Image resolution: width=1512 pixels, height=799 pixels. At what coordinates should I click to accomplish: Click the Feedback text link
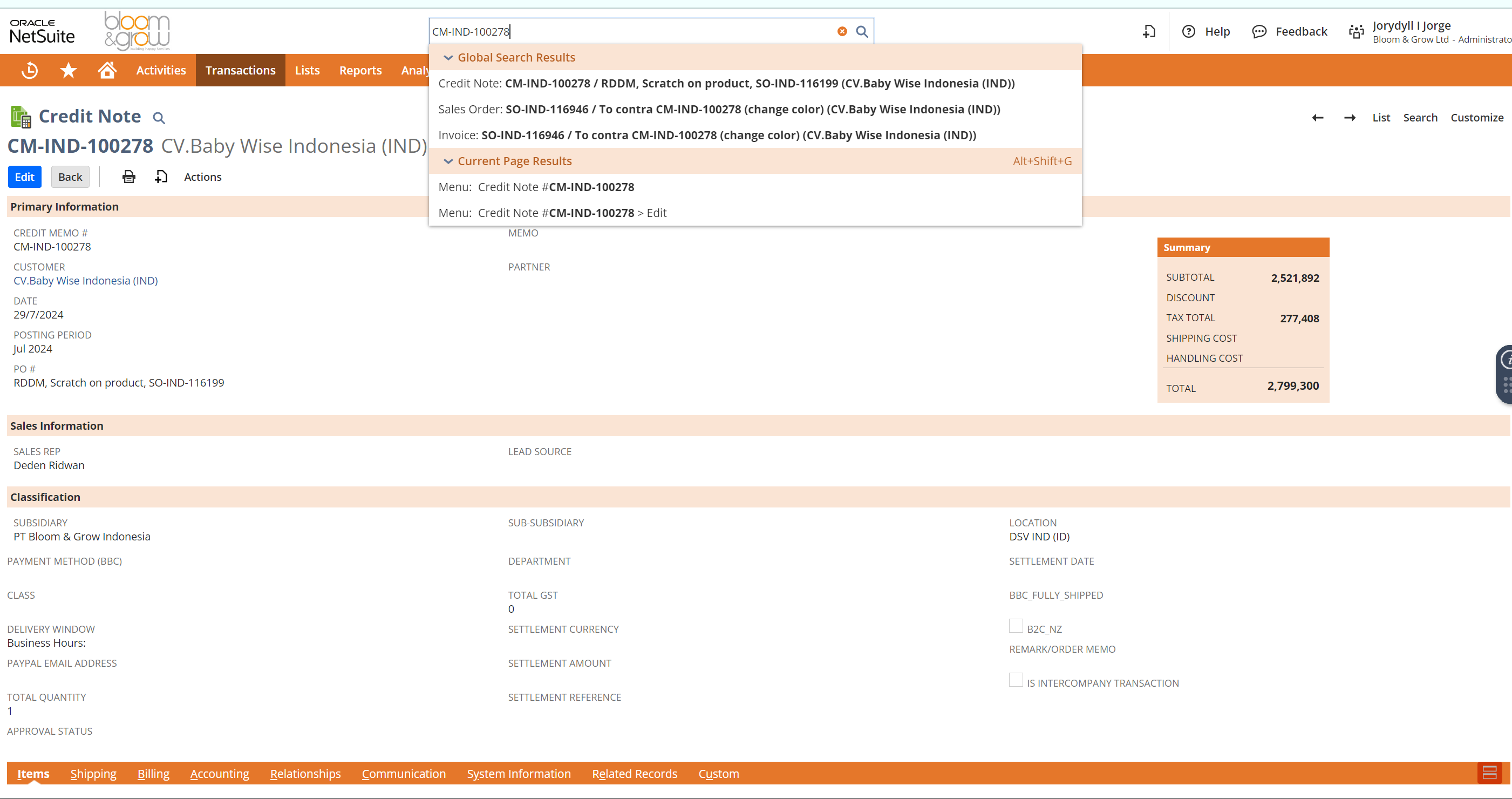pyautogui.click(x=1300, y=32)
